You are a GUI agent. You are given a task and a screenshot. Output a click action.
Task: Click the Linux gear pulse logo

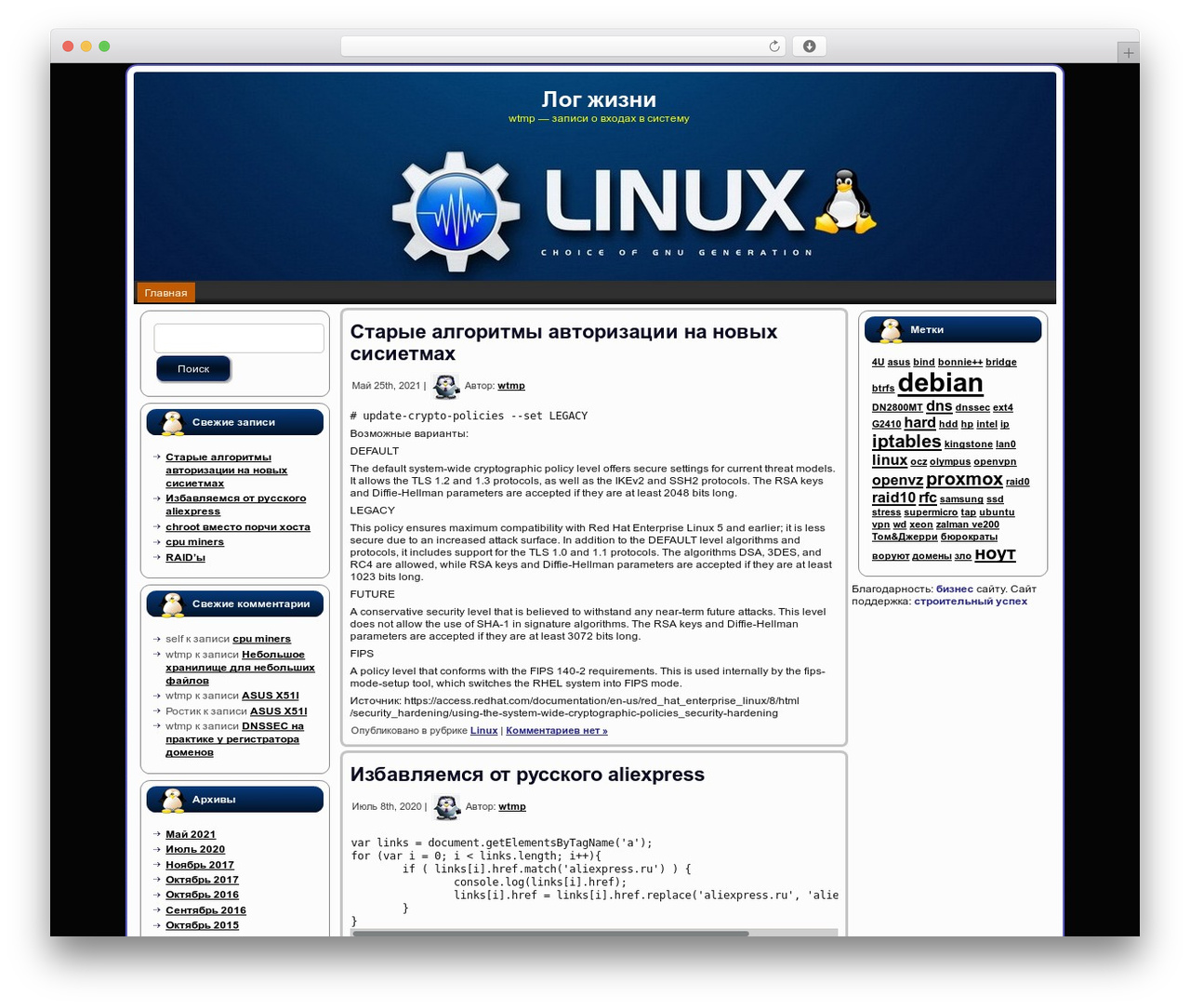point(456,211)
